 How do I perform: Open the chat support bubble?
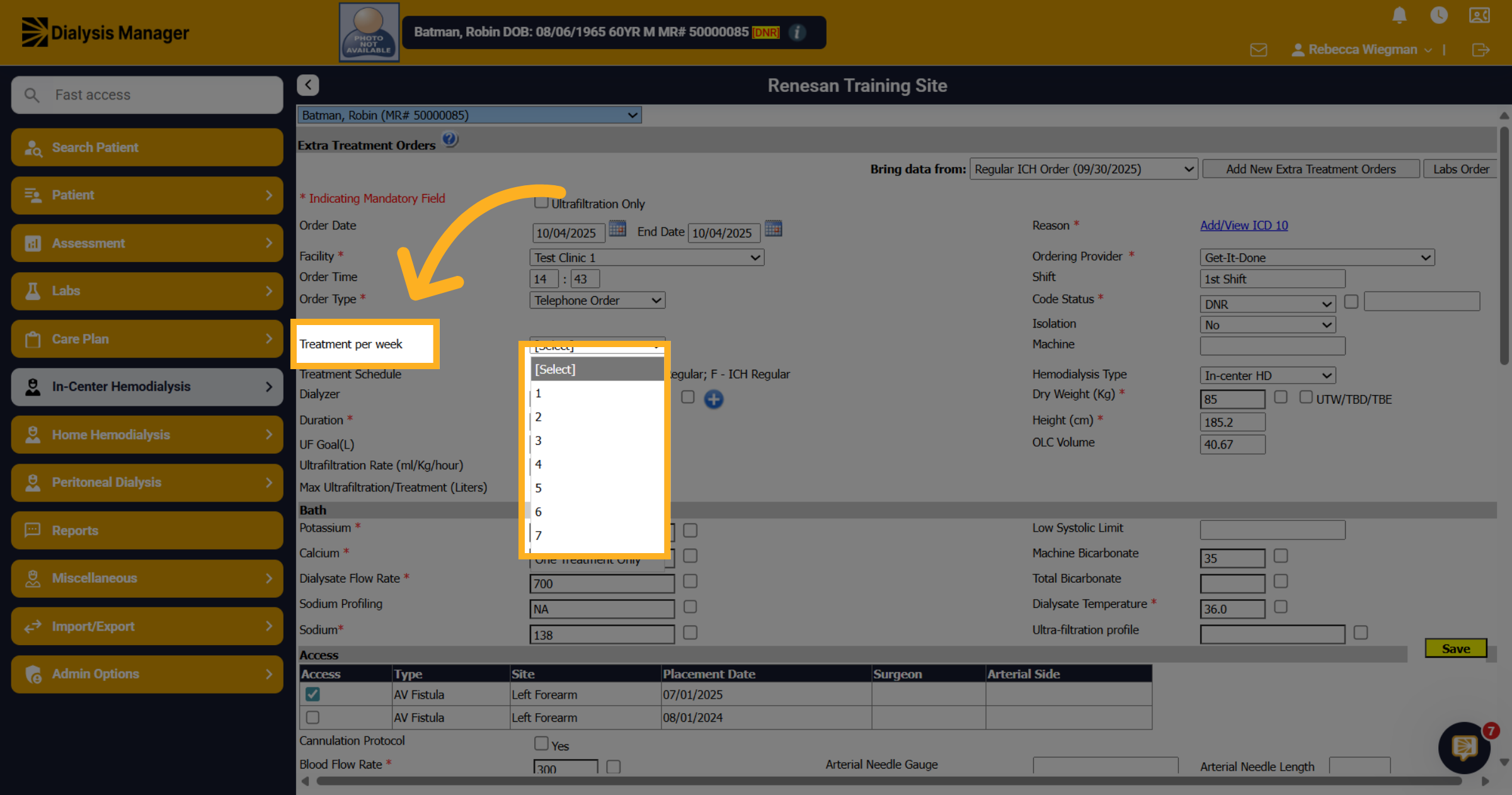coord(1464,748)
